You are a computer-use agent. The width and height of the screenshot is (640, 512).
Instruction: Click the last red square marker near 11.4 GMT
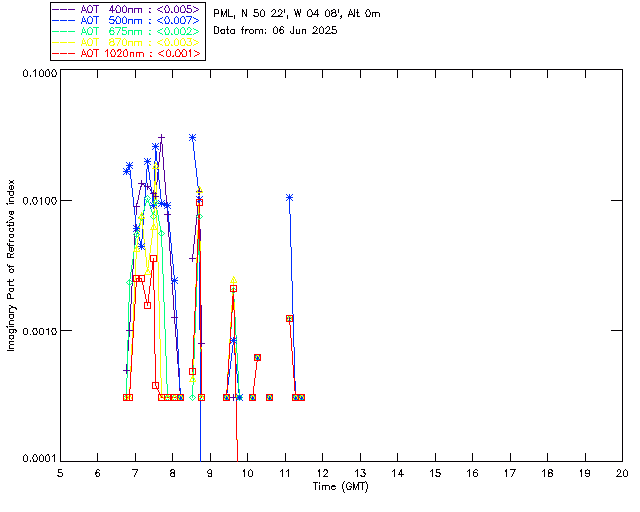(x=301, y=397)
